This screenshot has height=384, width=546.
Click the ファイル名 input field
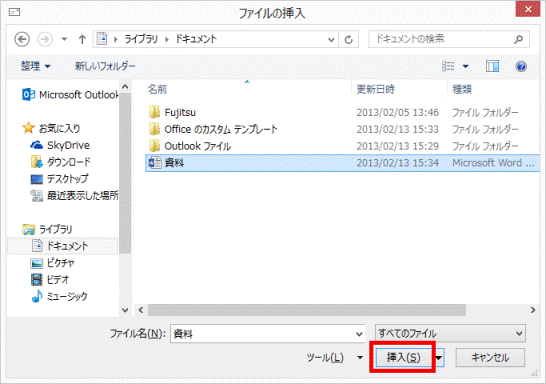pyautogui.click(x=267, y=334)
